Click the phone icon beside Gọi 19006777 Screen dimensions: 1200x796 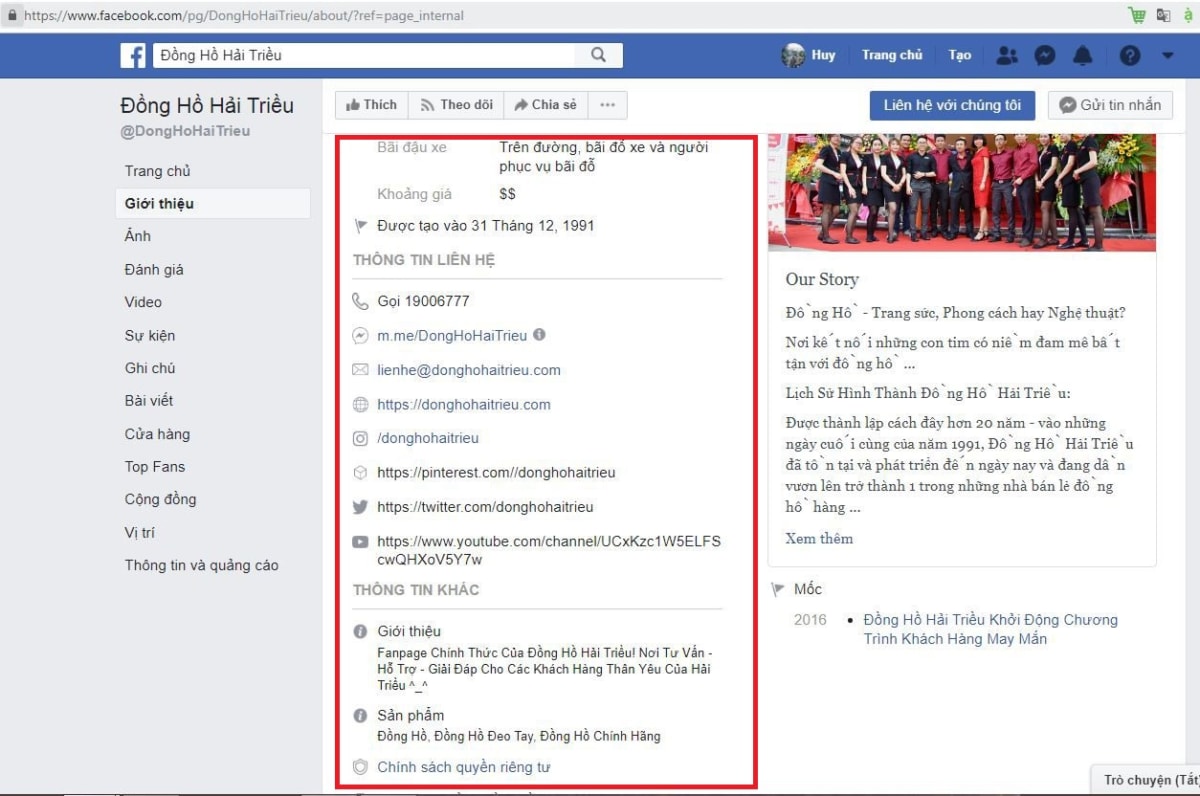point(361,301)
